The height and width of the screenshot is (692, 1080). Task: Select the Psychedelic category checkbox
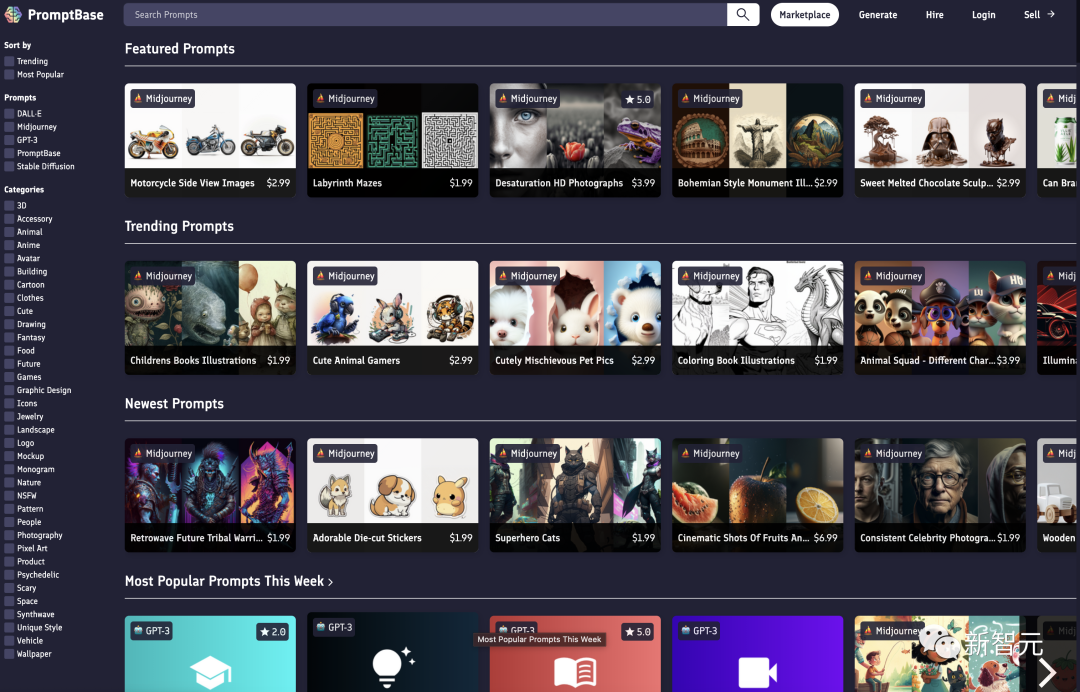coord(9,575)
